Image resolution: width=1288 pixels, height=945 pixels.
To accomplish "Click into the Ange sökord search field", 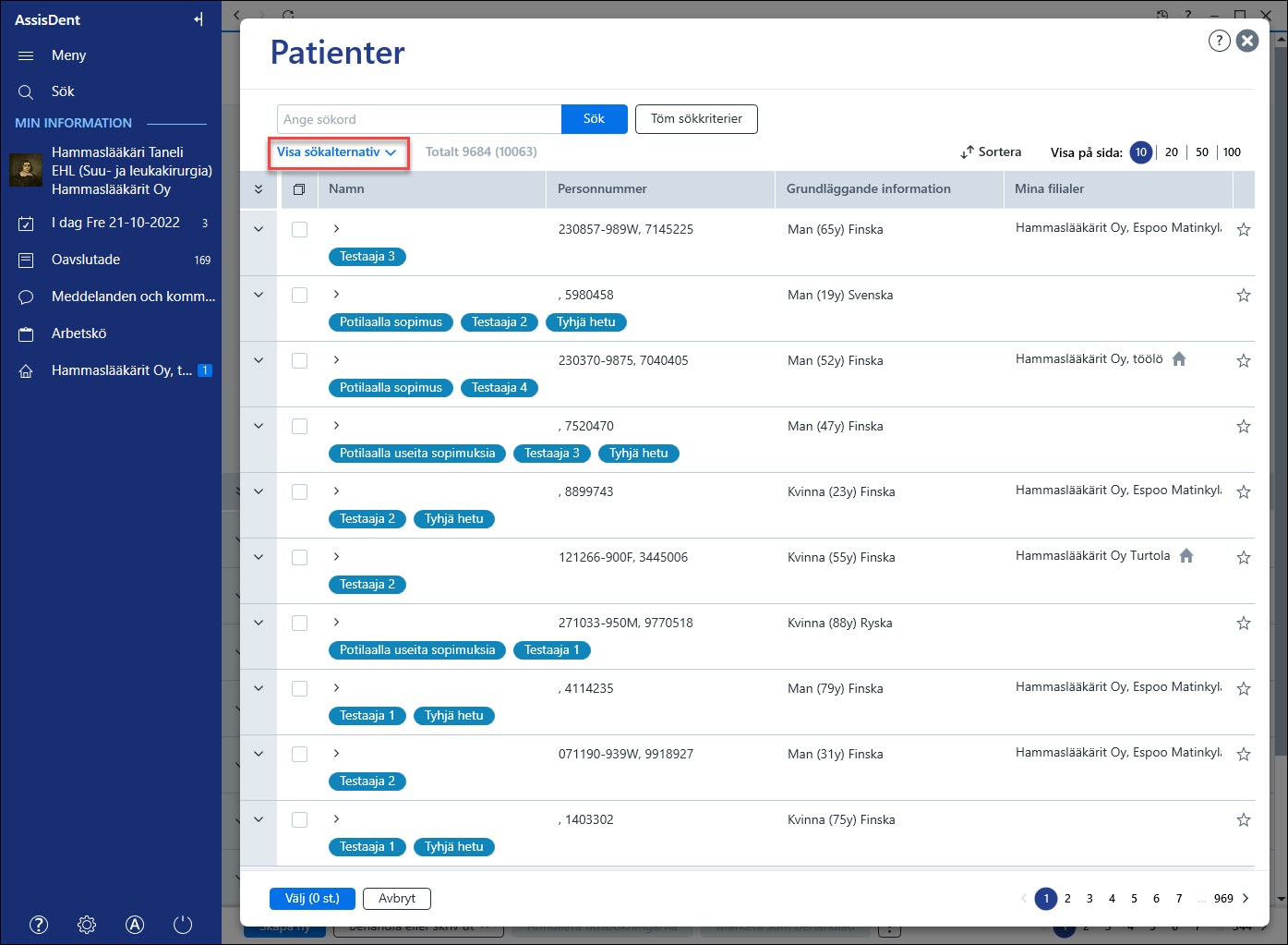I will tap(419, 119).
